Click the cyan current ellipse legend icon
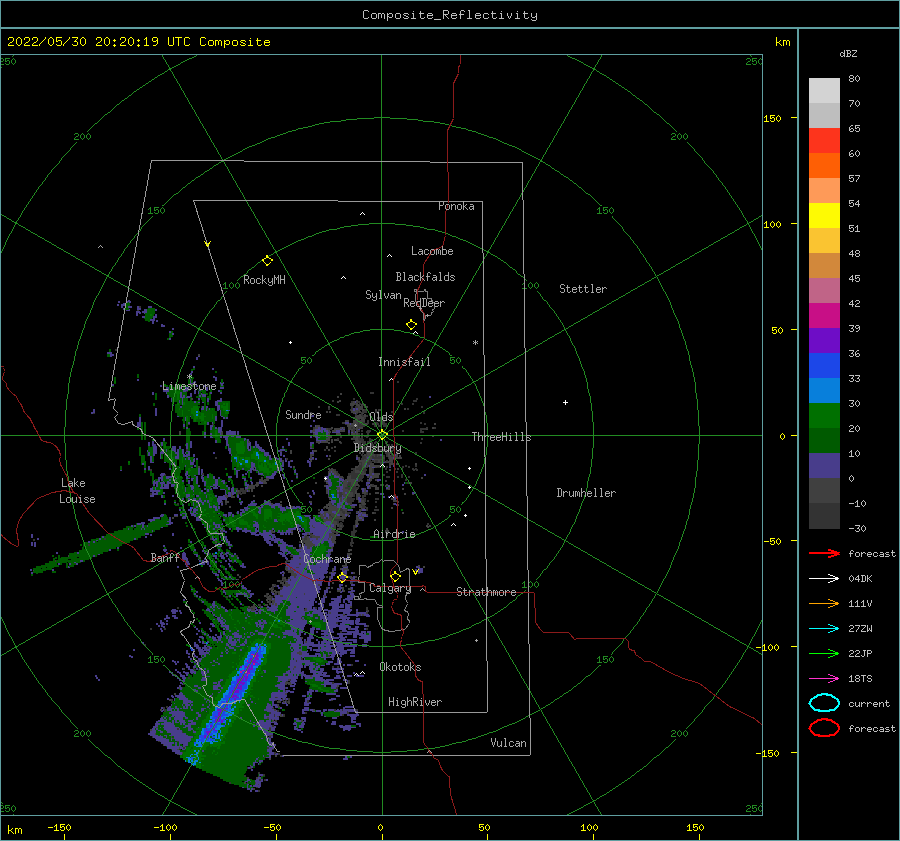900x841 pixels. (x=824, y=703)
